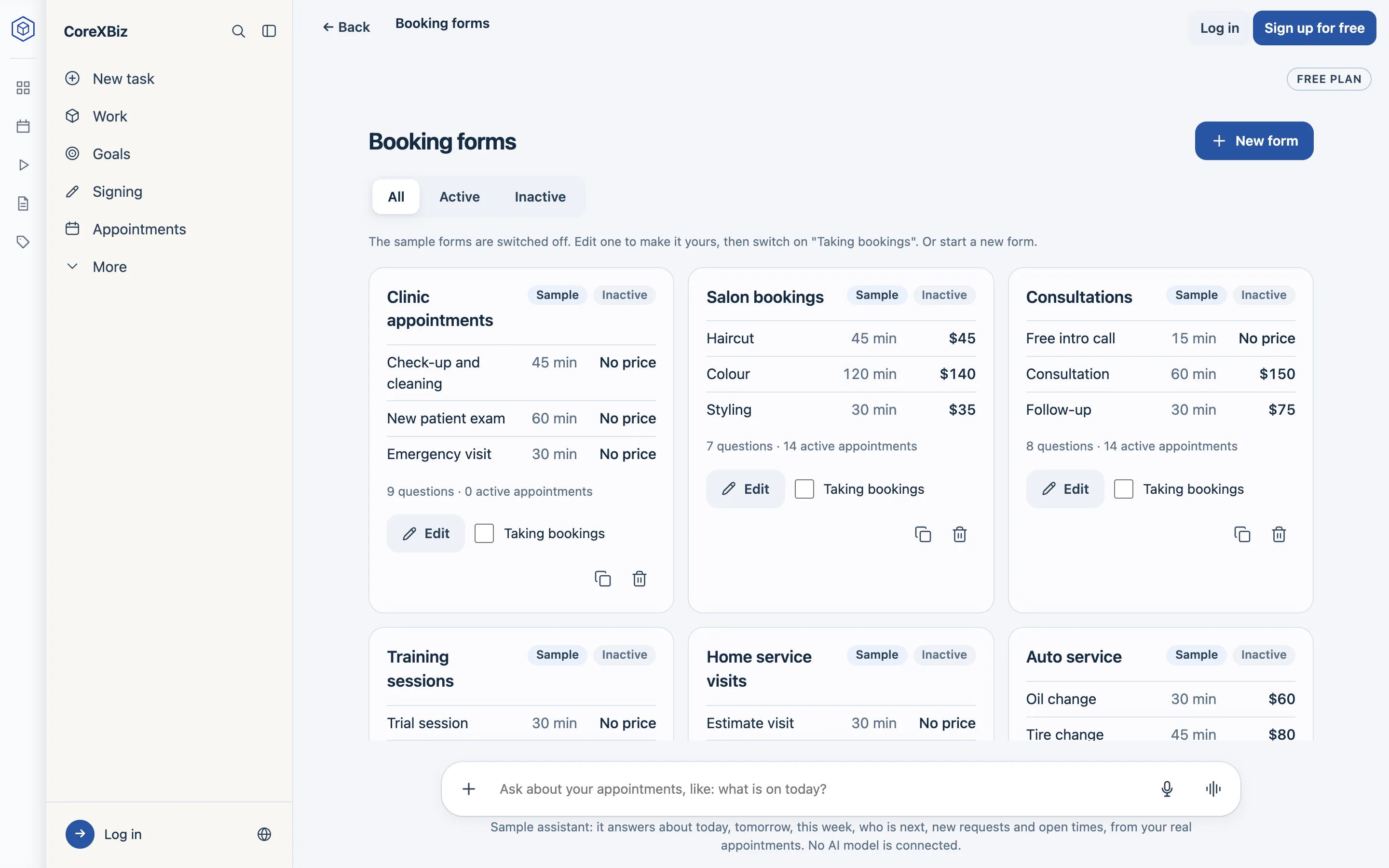Delete the Clinic appointments form
This screenshot has width=1389, height=868.
tap(640, 579)
